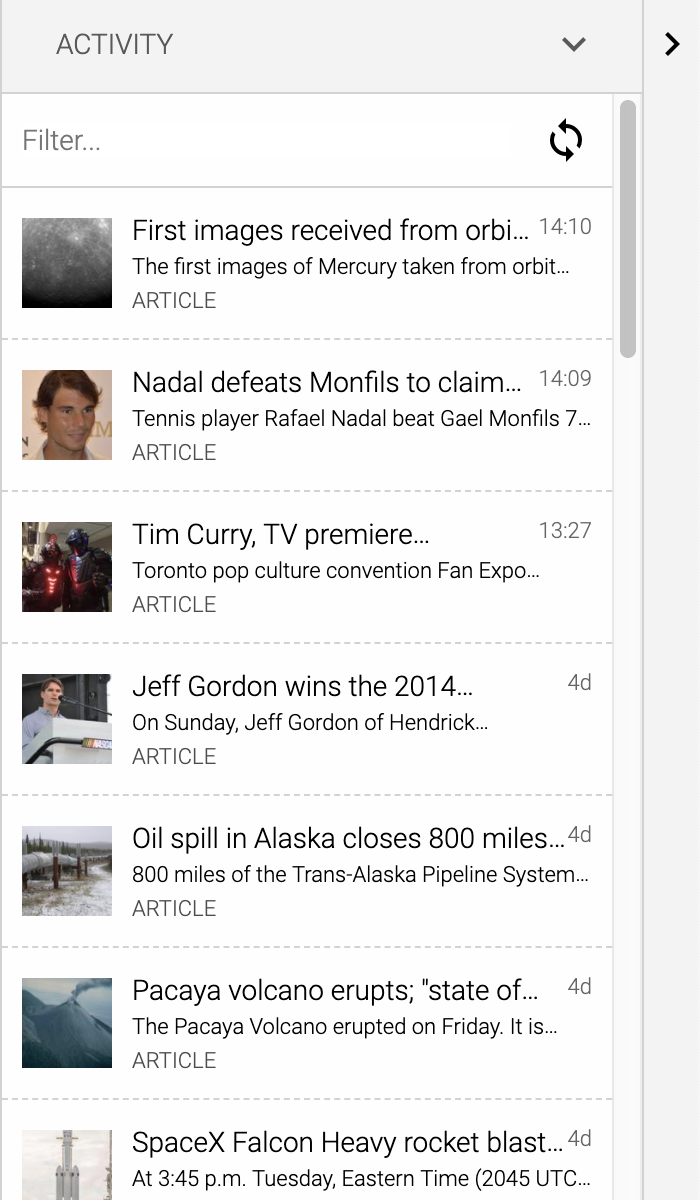Screen dimensions: 700x1200
Task: Open 'Pacaya volcano erupts' headline
Action: tap(335, 991)
